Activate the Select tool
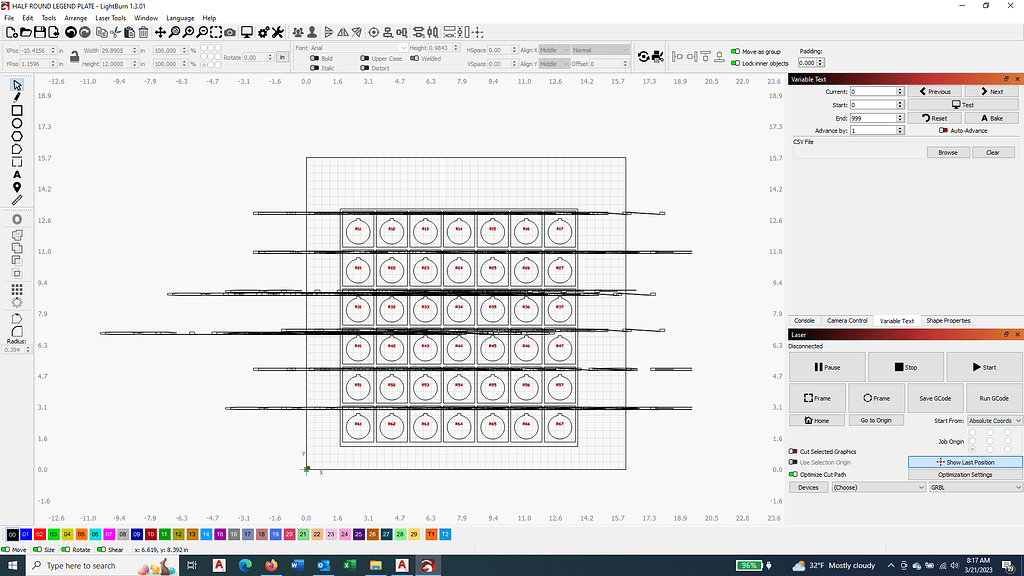This screenshot has height=576, width=1024. coord(15,86)
